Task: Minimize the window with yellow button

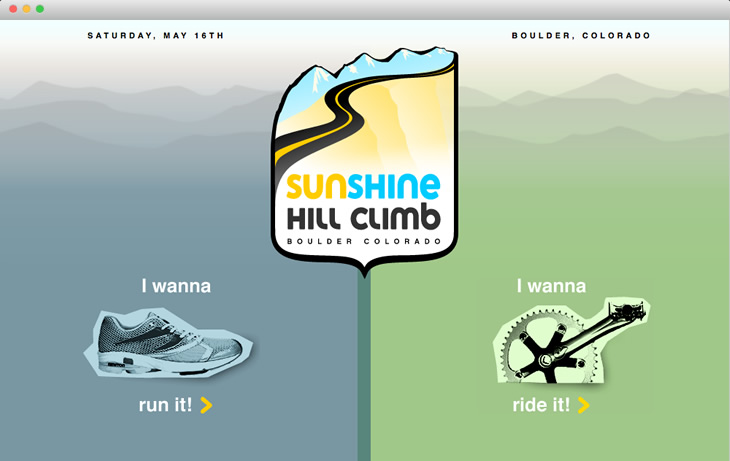Action: click(27, 9)
